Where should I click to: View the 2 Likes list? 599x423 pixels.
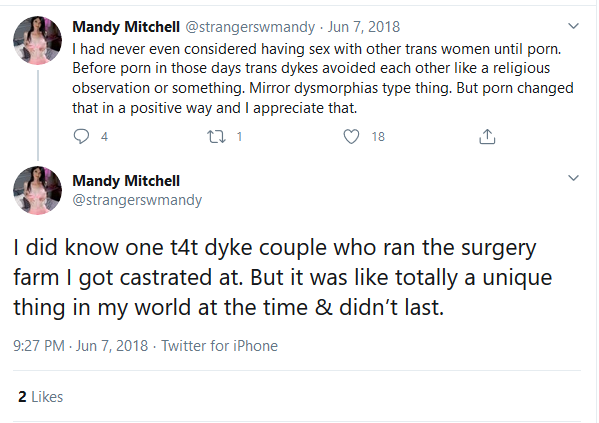40,397
